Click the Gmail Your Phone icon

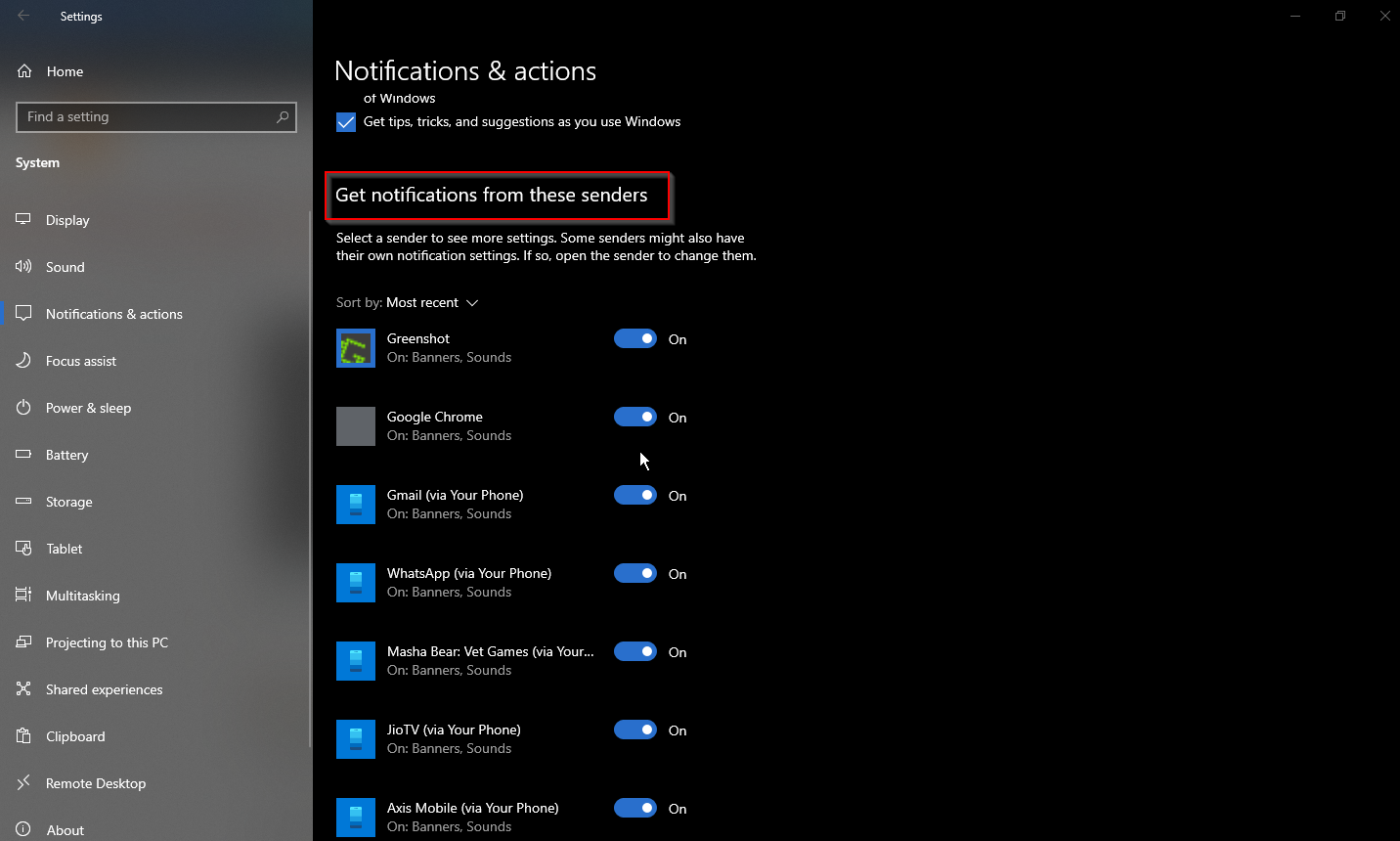click(x=356, y=505)
